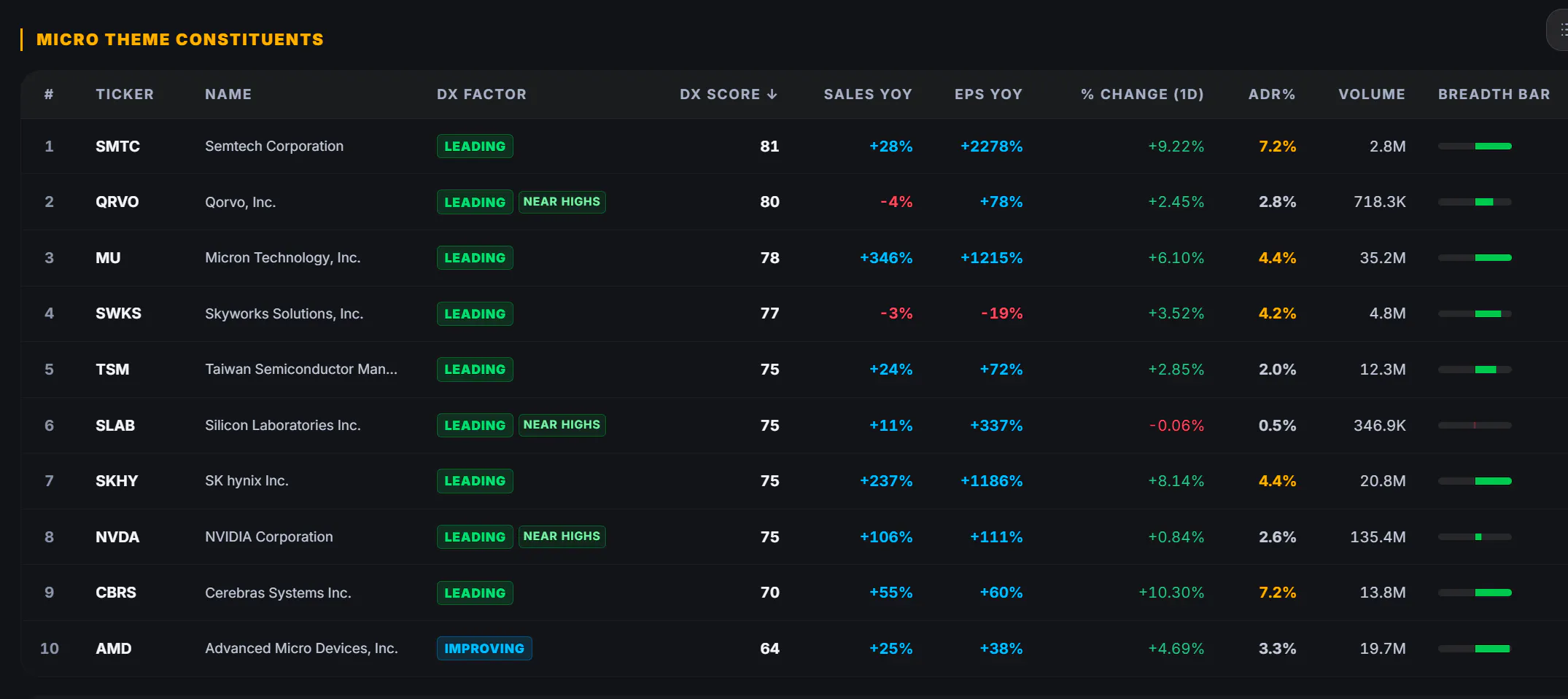Screen dimensions: 1568x699
Task: Click the ADR% column header
Action: pos(1271,94)
